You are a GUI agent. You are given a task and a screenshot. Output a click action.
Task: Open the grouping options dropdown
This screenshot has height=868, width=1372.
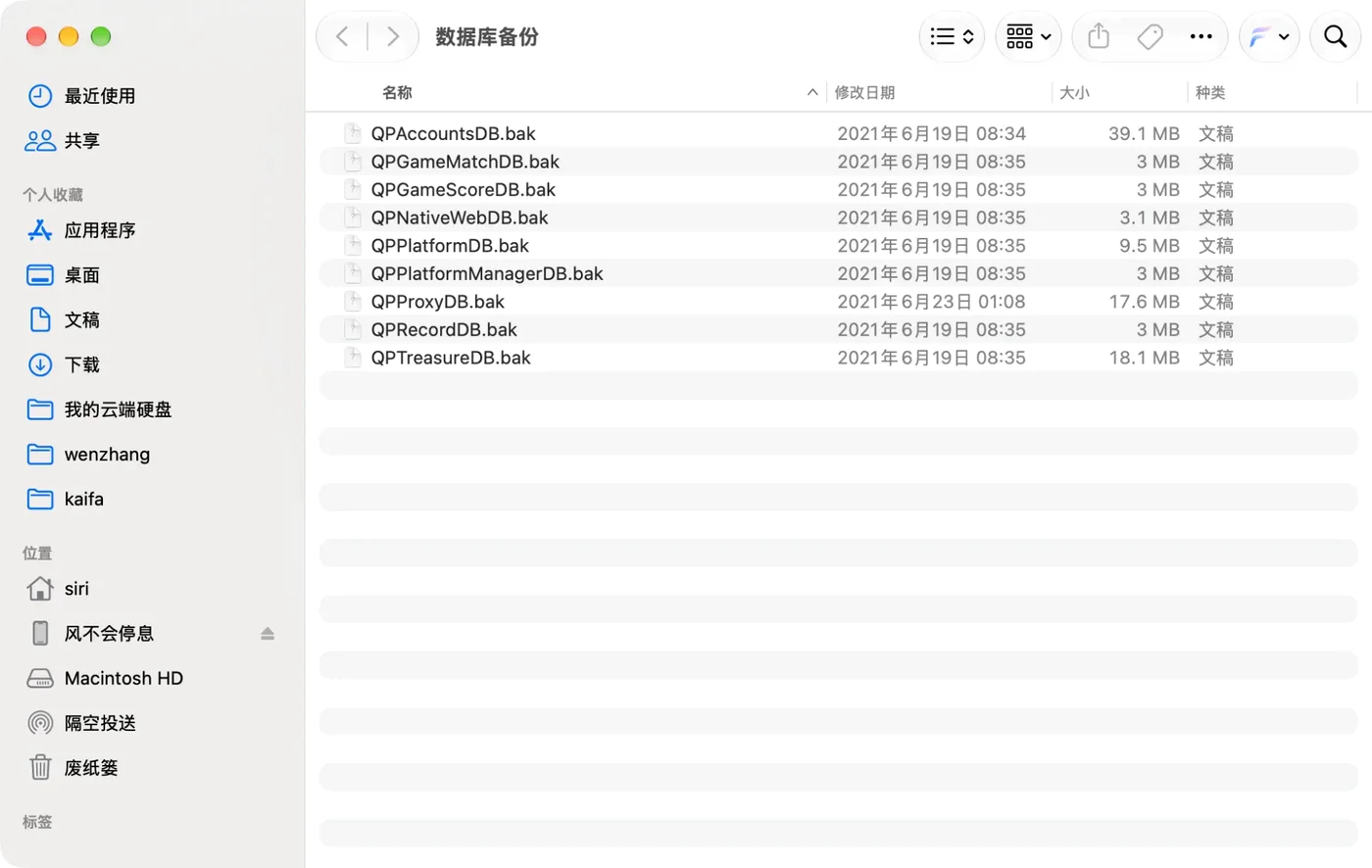[1028, 37]
